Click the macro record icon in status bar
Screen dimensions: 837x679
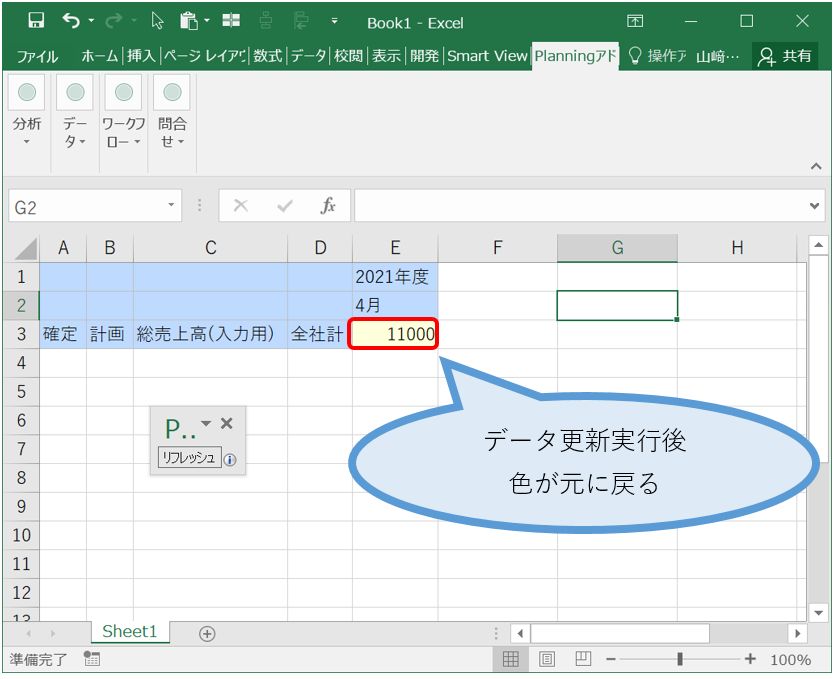92,659
